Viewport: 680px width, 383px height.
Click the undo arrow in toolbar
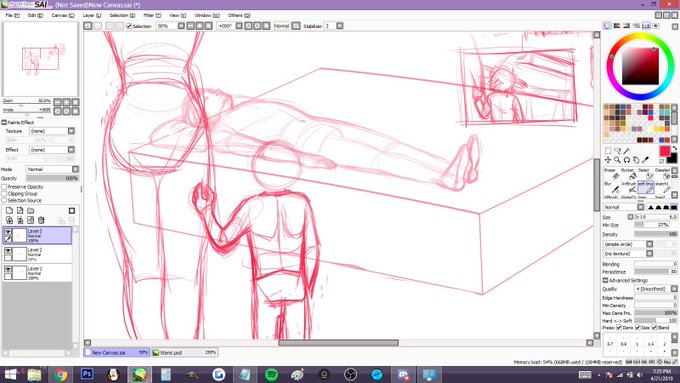tap(88, 26)
